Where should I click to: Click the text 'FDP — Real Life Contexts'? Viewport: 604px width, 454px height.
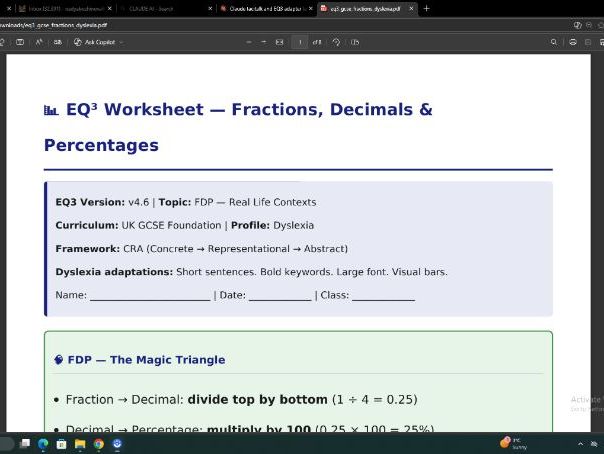(255, 202)
